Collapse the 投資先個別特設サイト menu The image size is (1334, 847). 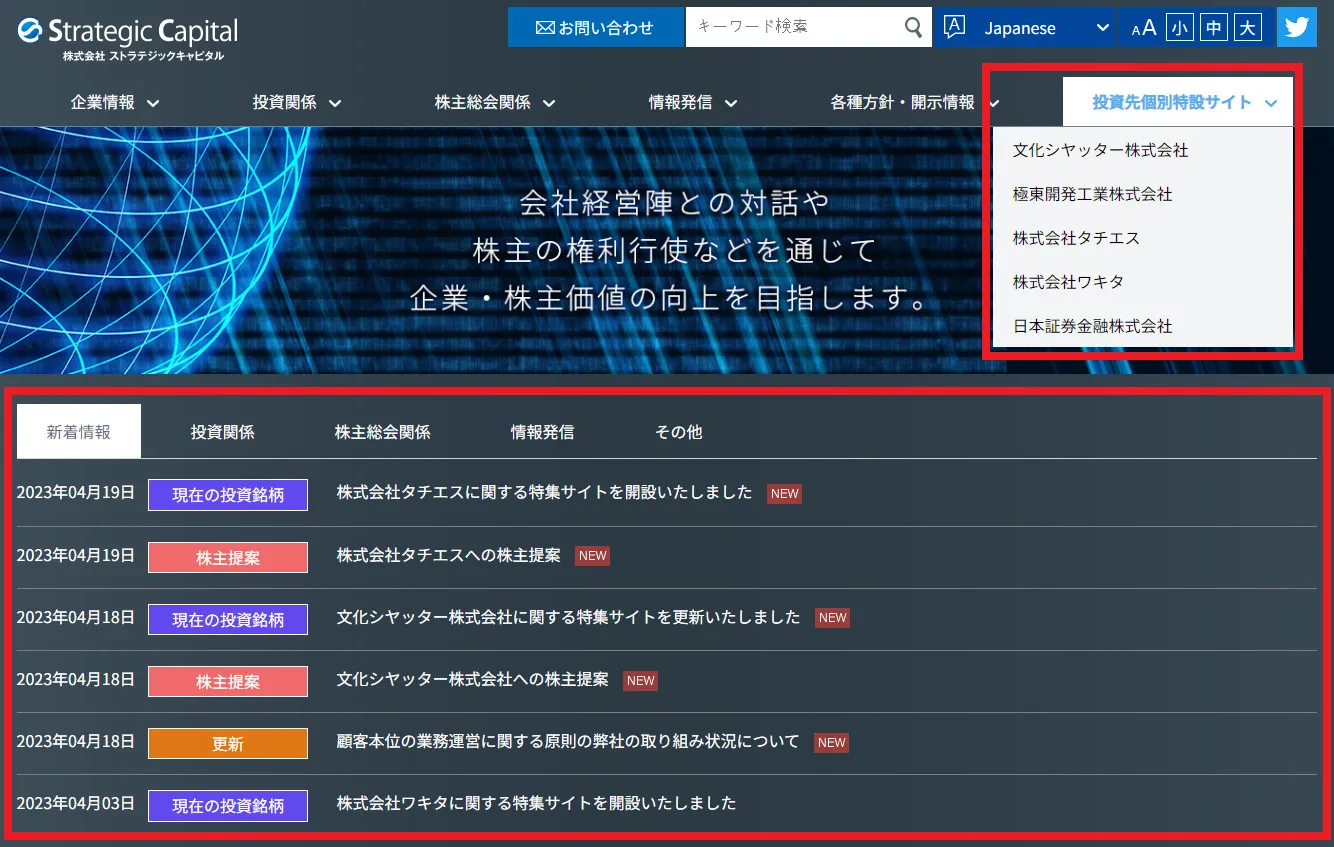(1178, 102)
